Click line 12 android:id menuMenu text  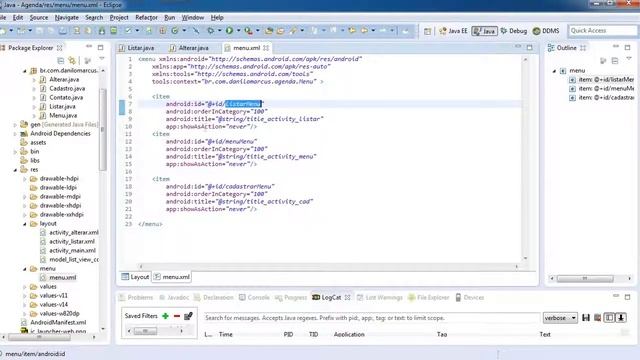click(211, 142)
